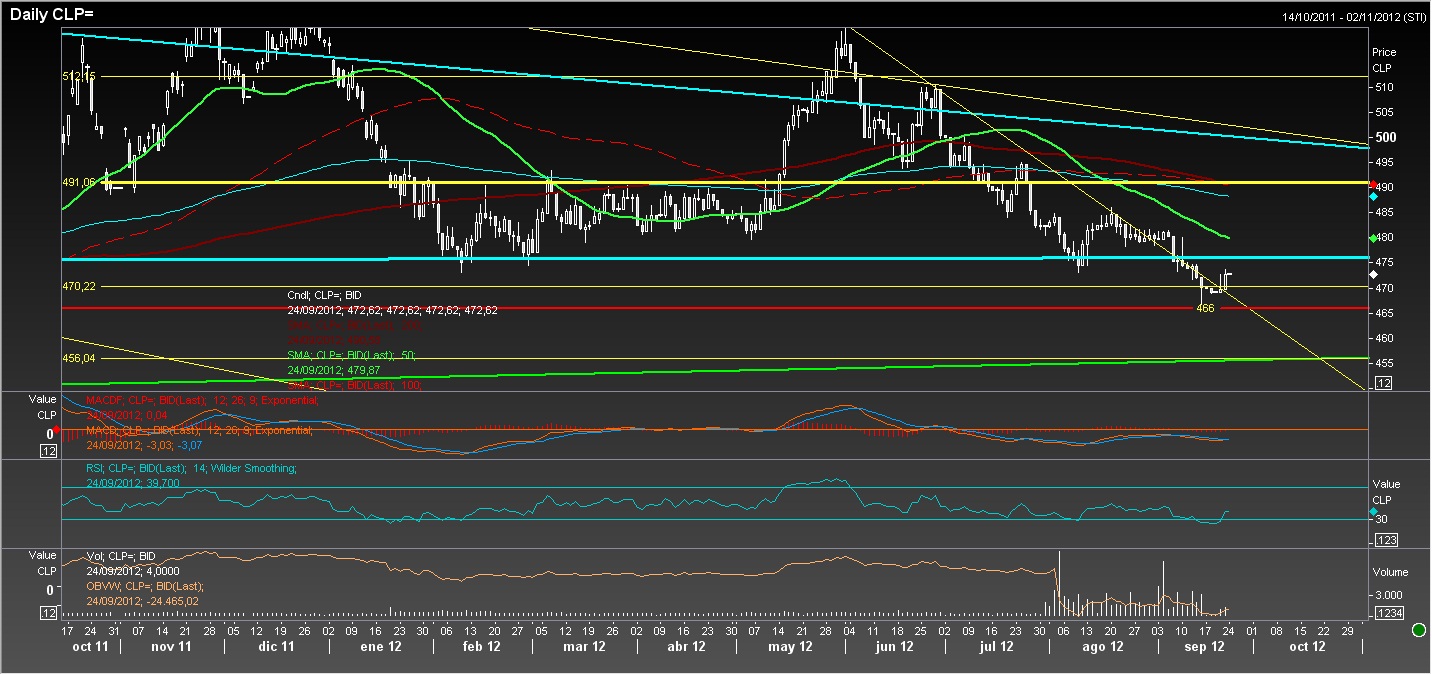The width and height of the screenshot is (1432, 675).
Task: Click the RSI indicator legend text
Action: [190, 468]
